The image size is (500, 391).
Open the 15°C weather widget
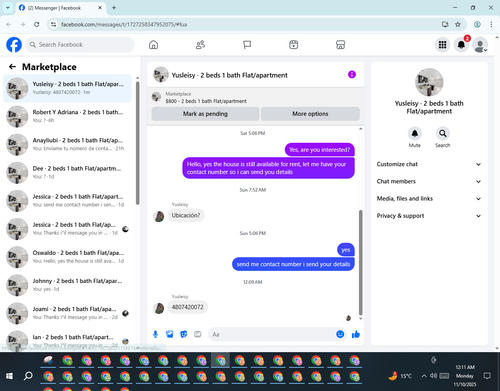coord(400,376)
